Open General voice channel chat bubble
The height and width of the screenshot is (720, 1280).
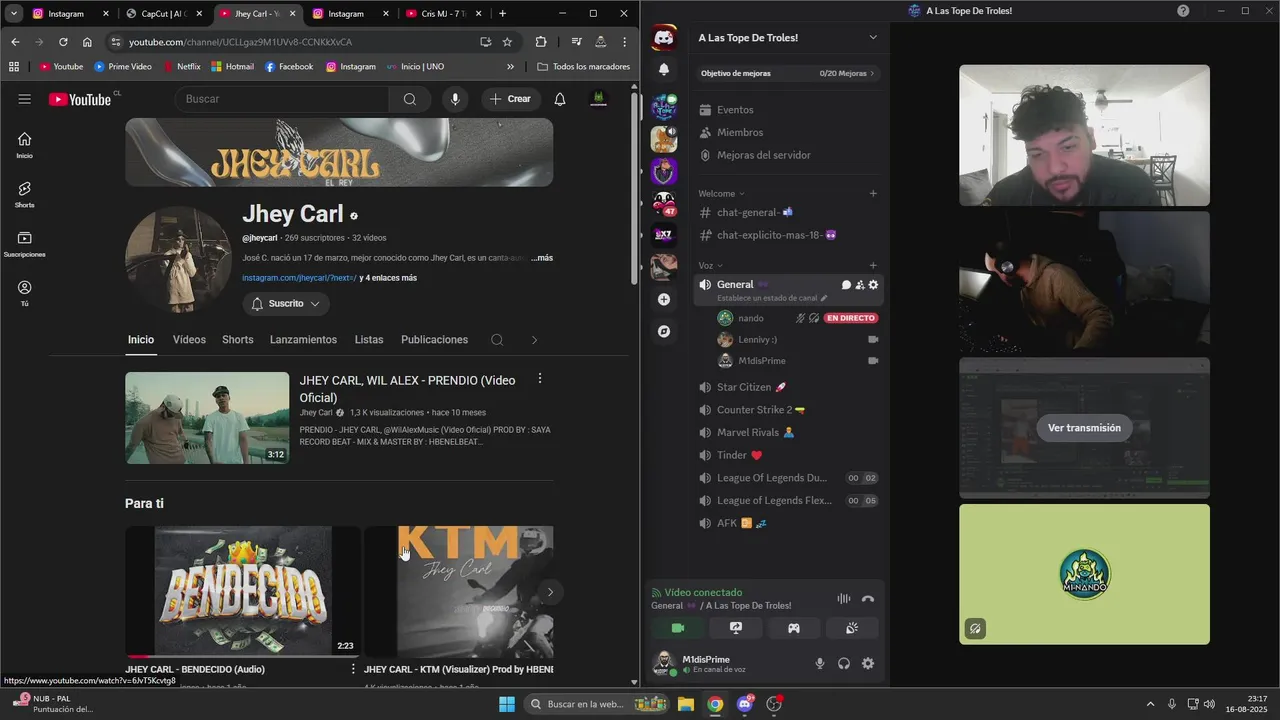coord(846,285)
